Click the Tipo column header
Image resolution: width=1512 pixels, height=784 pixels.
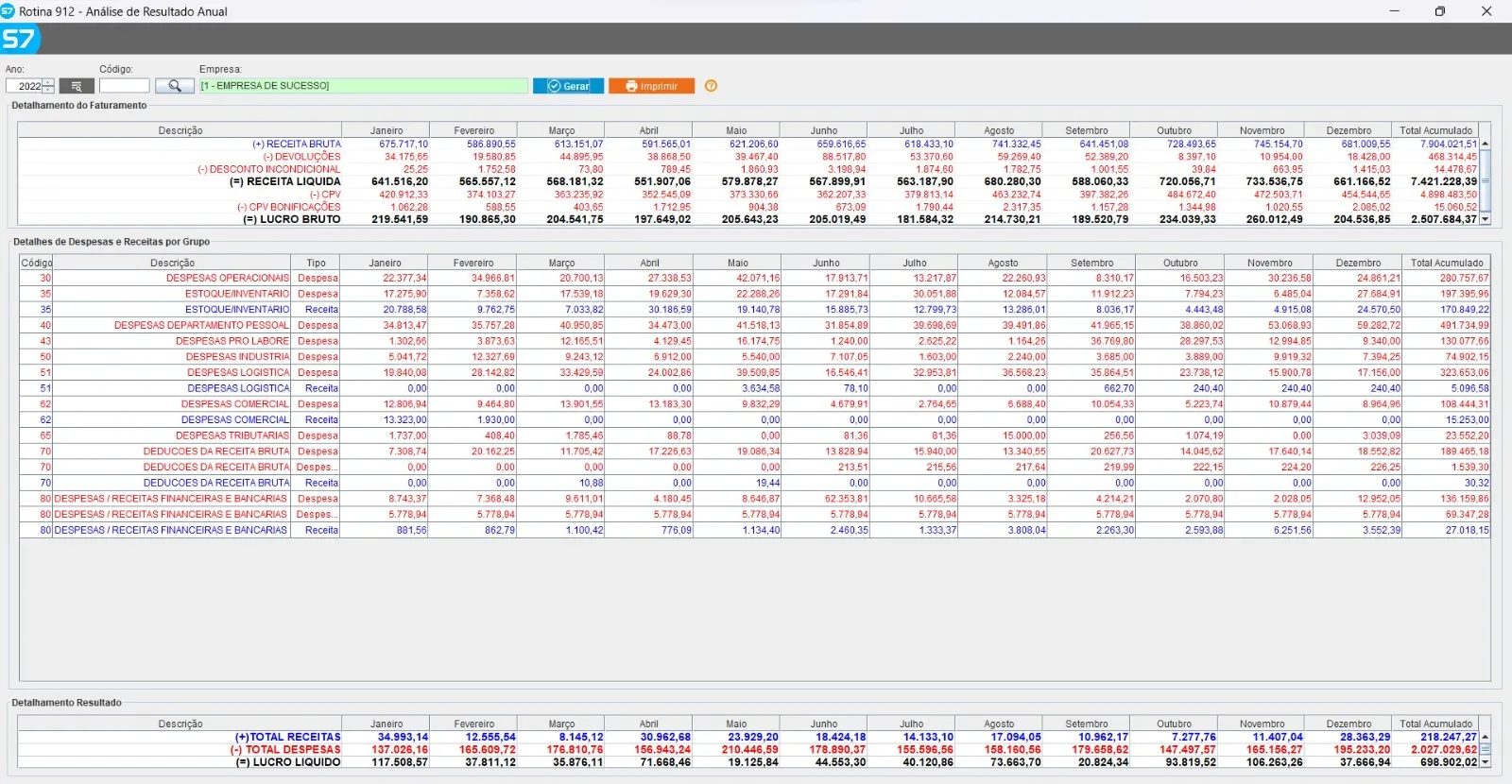316,263
